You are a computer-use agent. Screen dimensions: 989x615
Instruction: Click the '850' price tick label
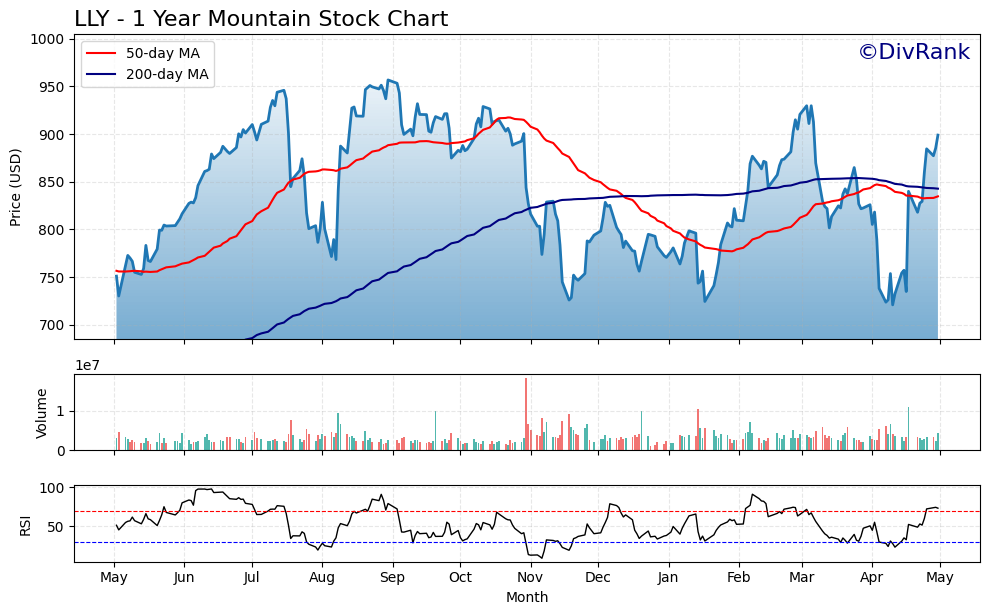click(x=52, y=183)
